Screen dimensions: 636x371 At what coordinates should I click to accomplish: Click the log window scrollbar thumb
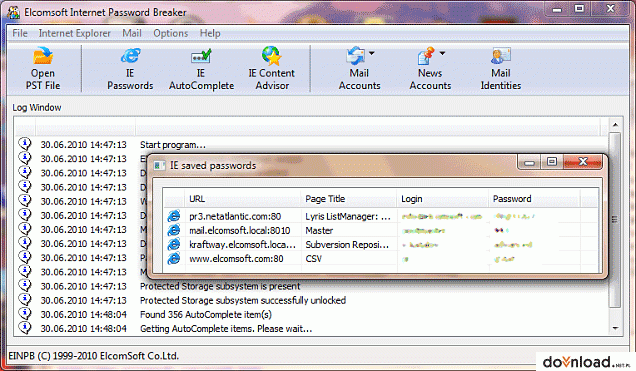pyautogui.click(x=615, y=220)
